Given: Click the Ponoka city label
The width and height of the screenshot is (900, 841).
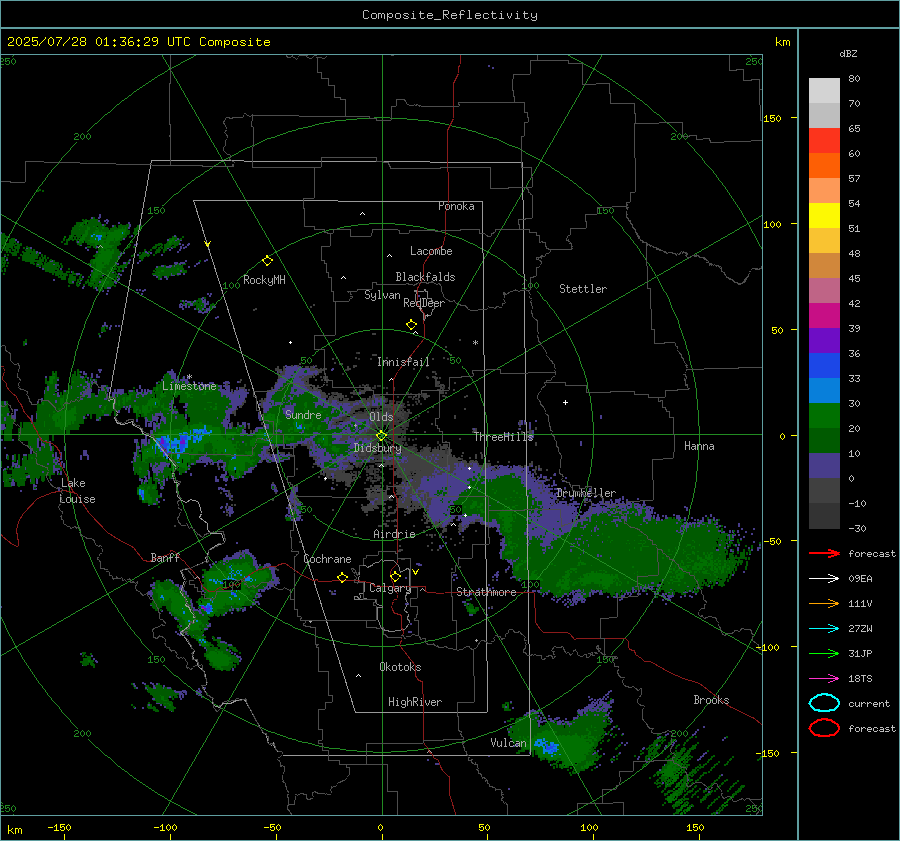Looking at the screenshot, I should [x=456, y=206].
